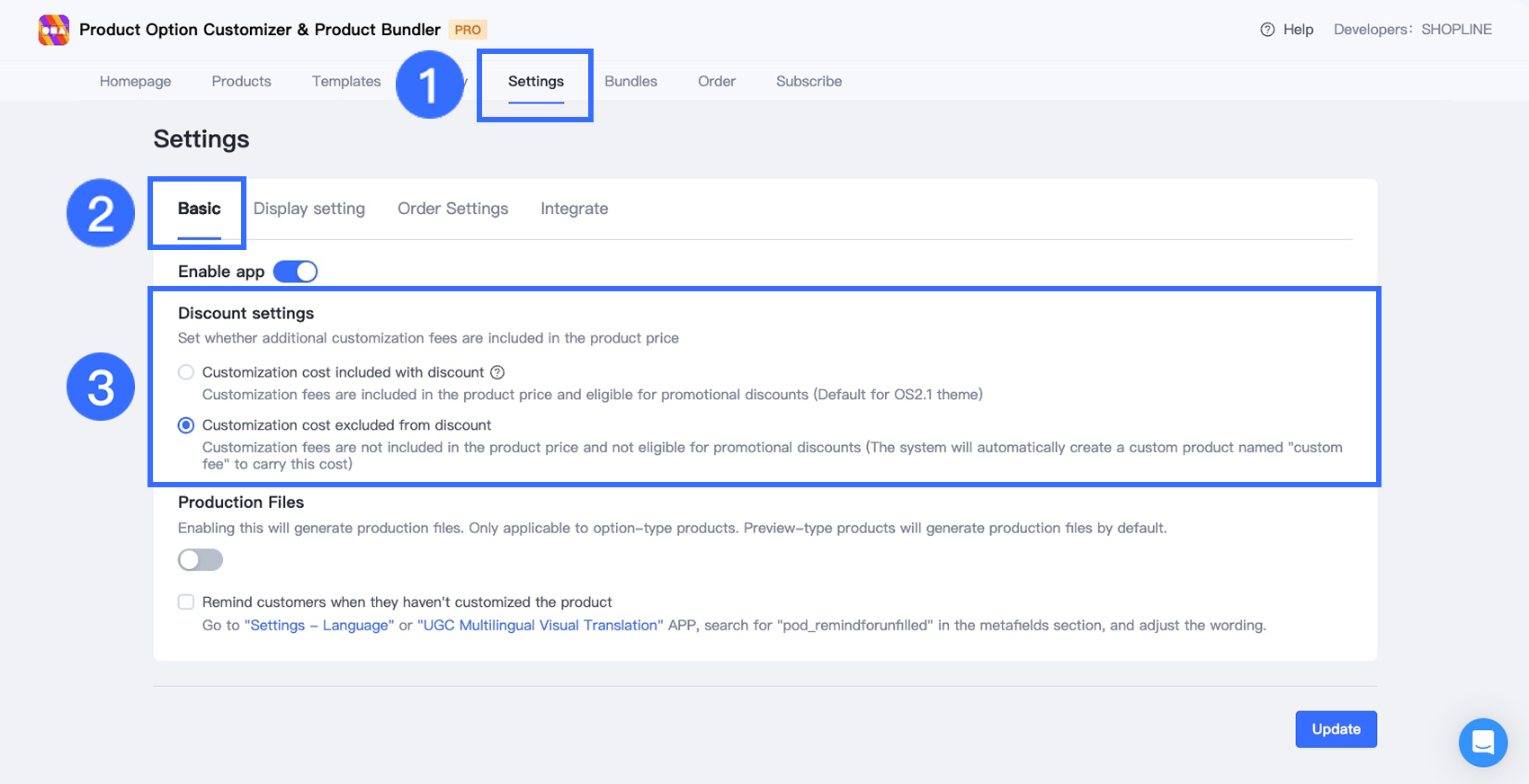Click the Product Option Customizer app logo
Image resolution: width=1529 pixels, height=784 pixels.
point(54,30)
